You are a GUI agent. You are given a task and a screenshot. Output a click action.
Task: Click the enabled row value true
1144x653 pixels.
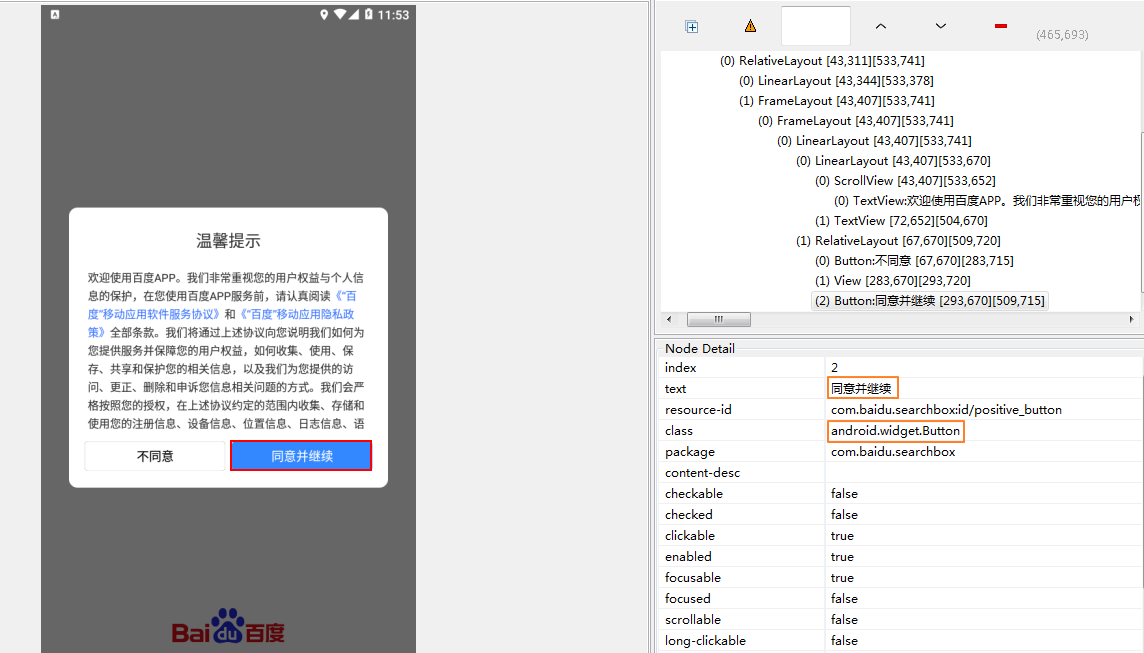click(842, 557)
